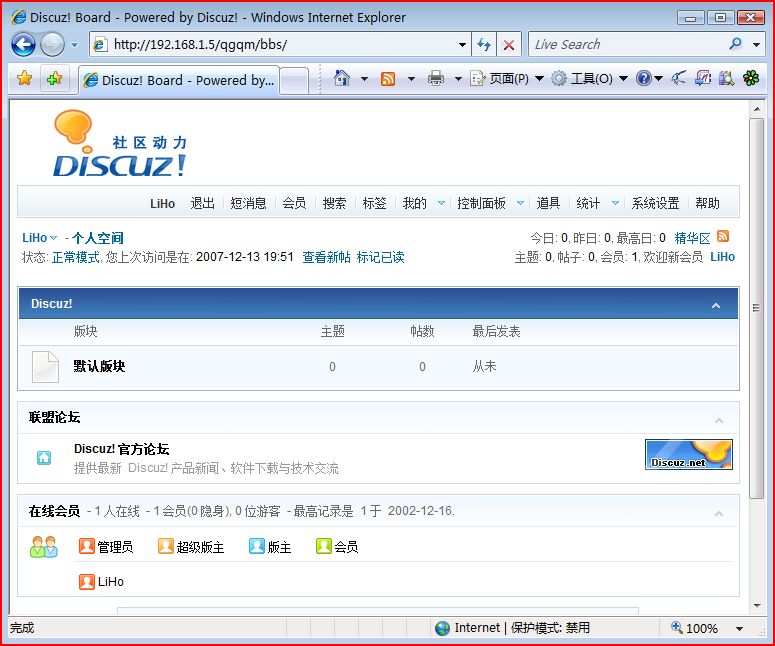Viewport: 775px width, 646px height.
Task: Open the Help question mark icon
Action: coord(644,78)
